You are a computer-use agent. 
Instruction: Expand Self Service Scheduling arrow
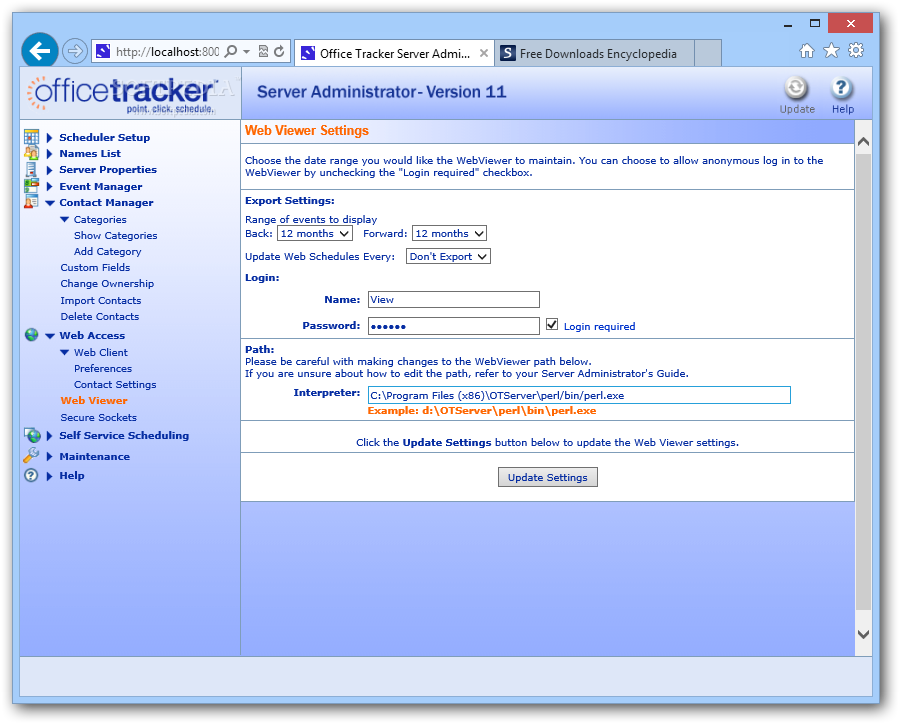click(49, 436)
